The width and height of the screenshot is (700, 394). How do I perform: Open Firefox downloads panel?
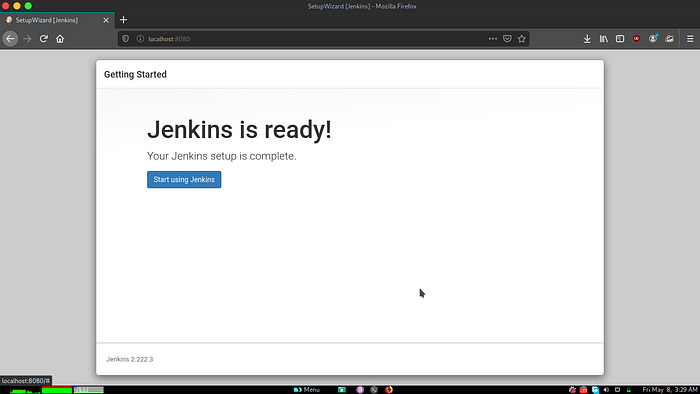click(x=587, y=39)
